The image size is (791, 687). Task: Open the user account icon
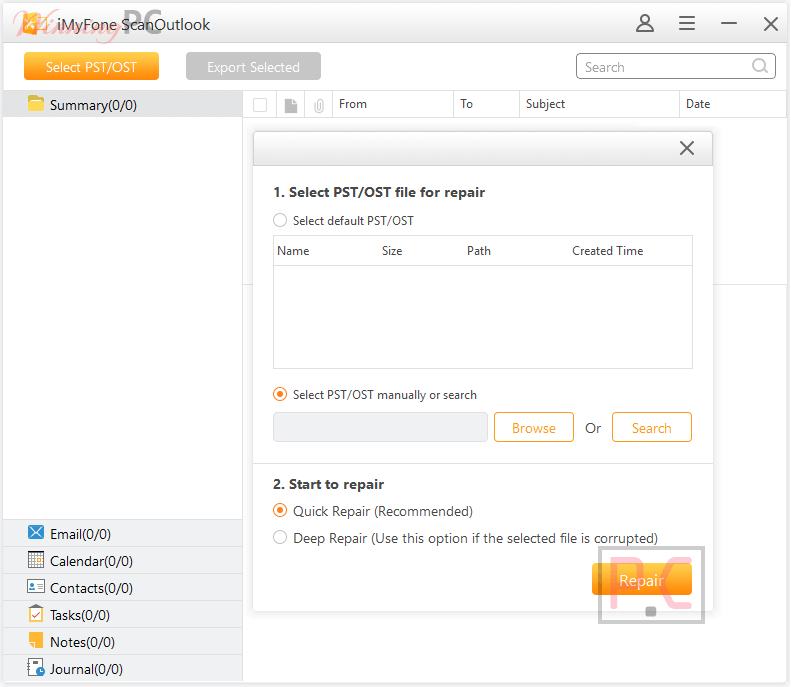click(x=644, y=23)
